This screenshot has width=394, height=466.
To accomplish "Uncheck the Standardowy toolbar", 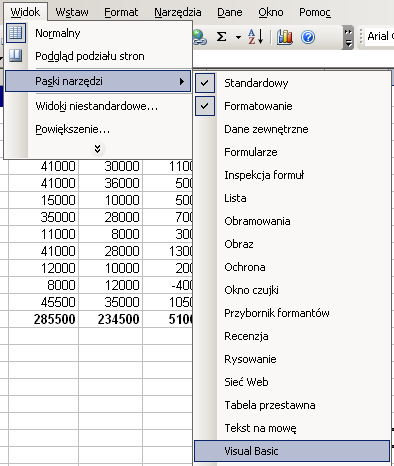I will pos(292,83).
